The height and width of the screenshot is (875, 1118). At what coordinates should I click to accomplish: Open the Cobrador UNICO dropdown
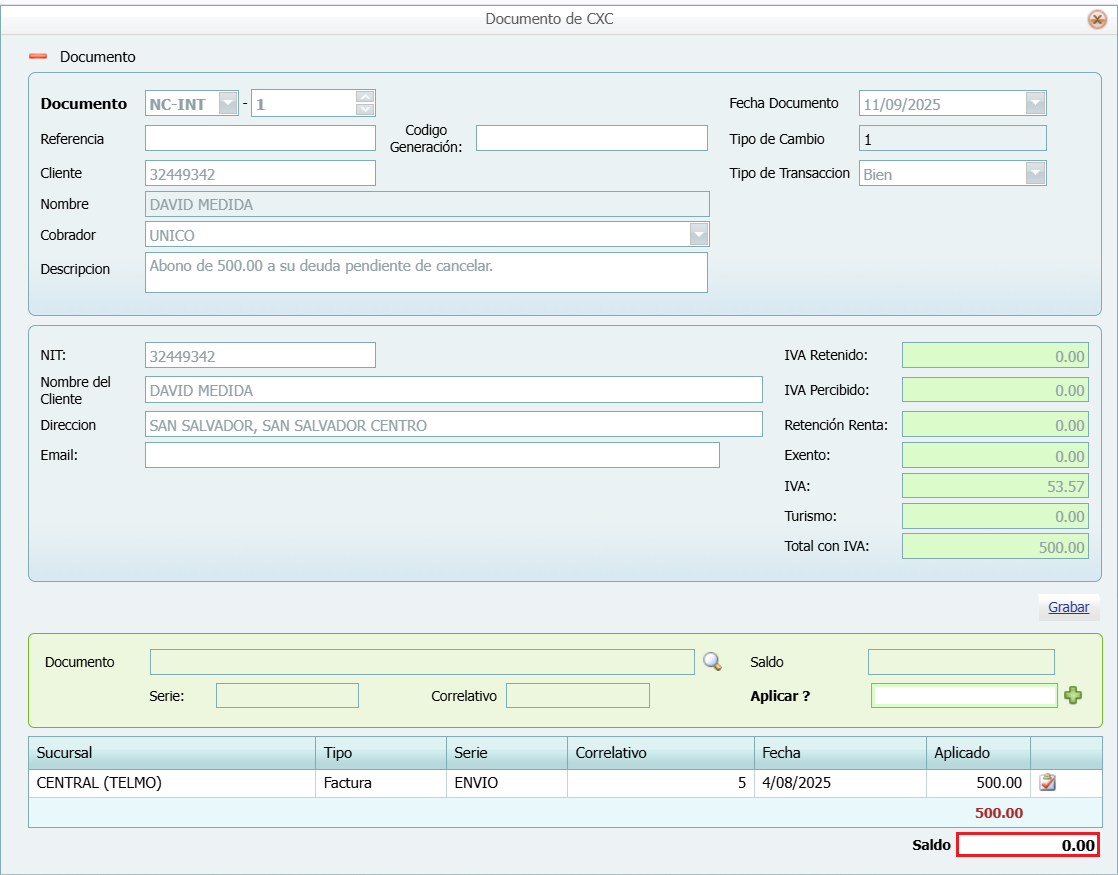(698, 234)
